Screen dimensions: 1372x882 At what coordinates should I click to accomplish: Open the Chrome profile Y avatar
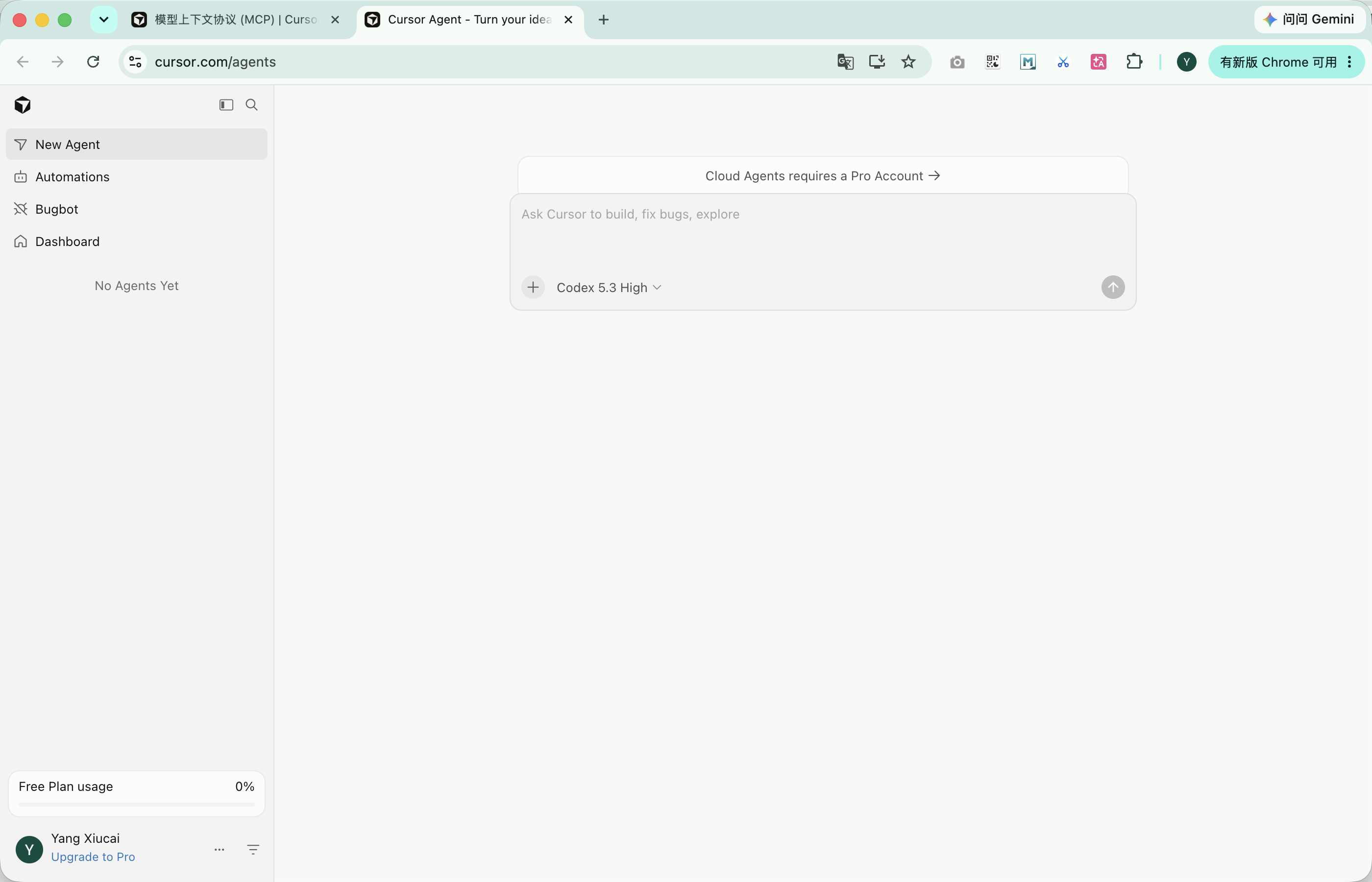[x=1186, y=62]
